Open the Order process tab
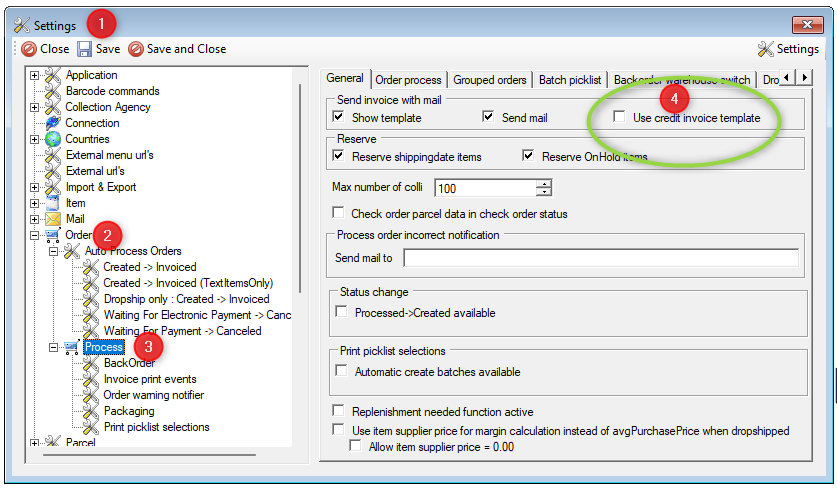The width and height of the screenshot is (837, 490). 408,80
